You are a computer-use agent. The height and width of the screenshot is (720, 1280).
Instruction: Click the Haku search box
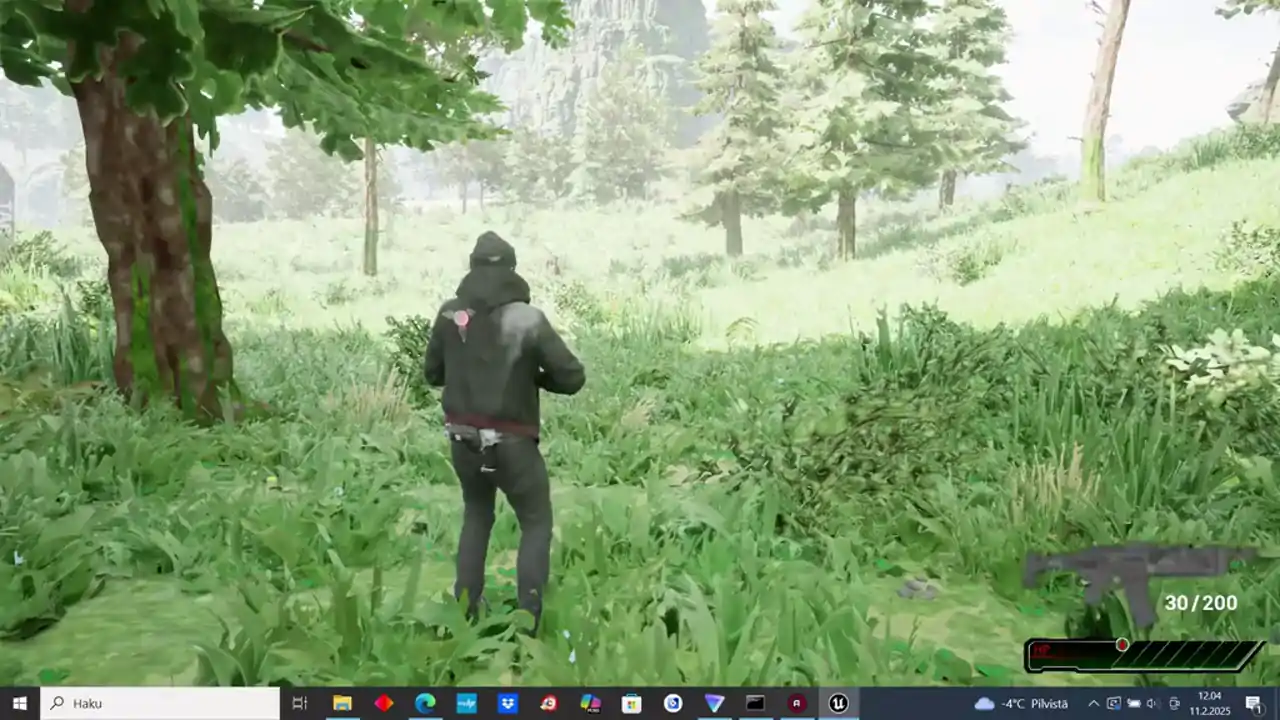(x=160, y=703)
